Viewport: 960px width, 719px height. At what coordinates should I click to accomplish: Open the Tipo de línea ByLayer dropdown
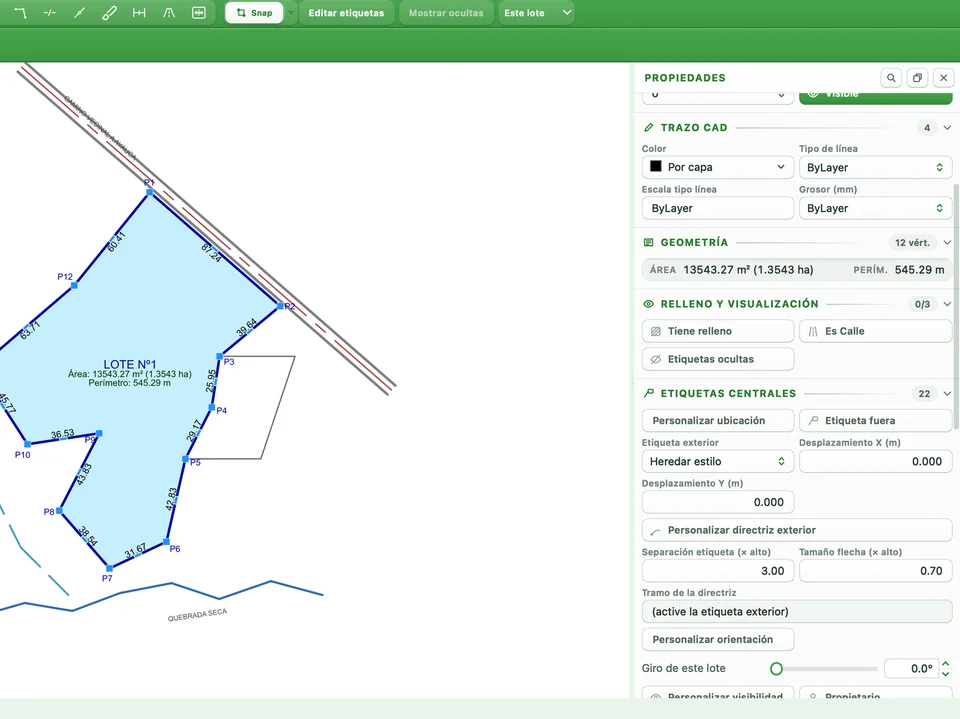(x=876, y=167)
